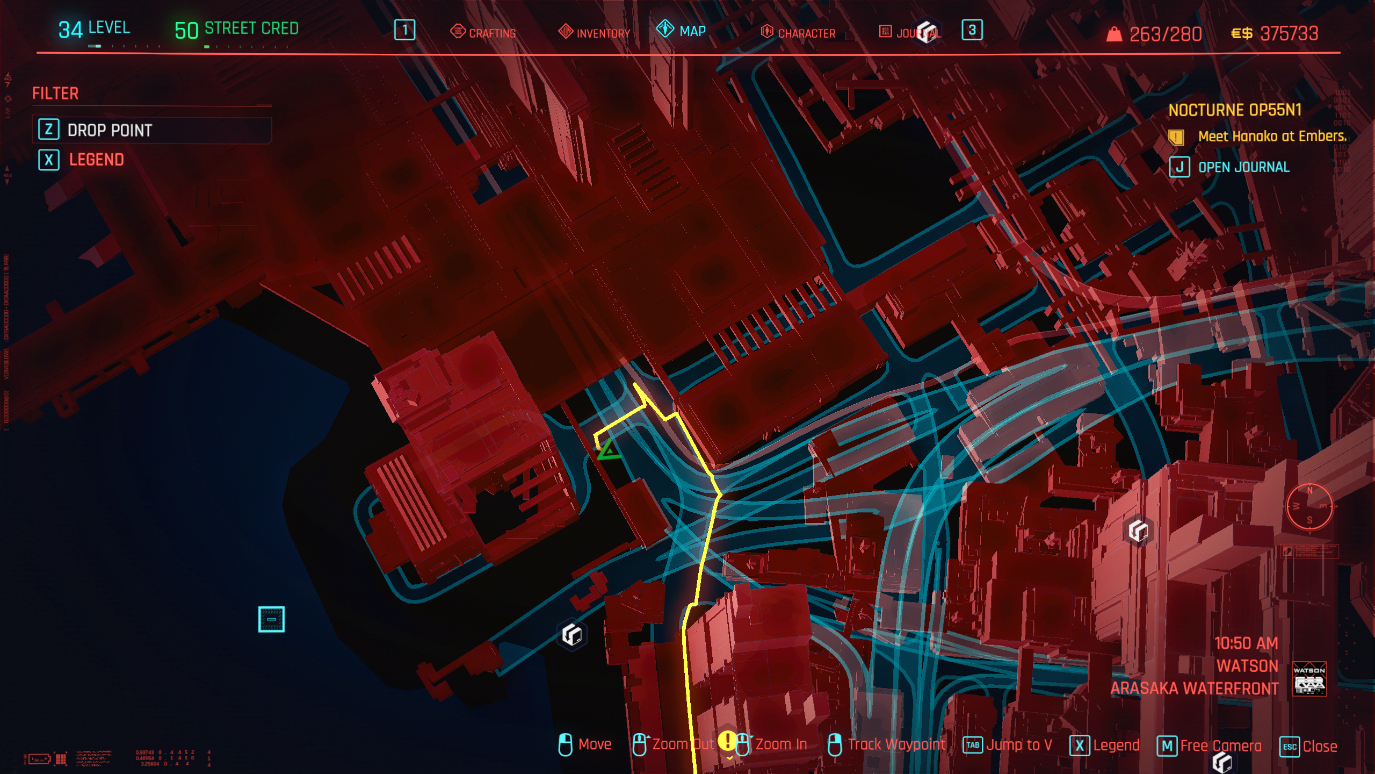1375x774 pixels.
Task: Click the Watson district emblem
Action: point(1309,678)
